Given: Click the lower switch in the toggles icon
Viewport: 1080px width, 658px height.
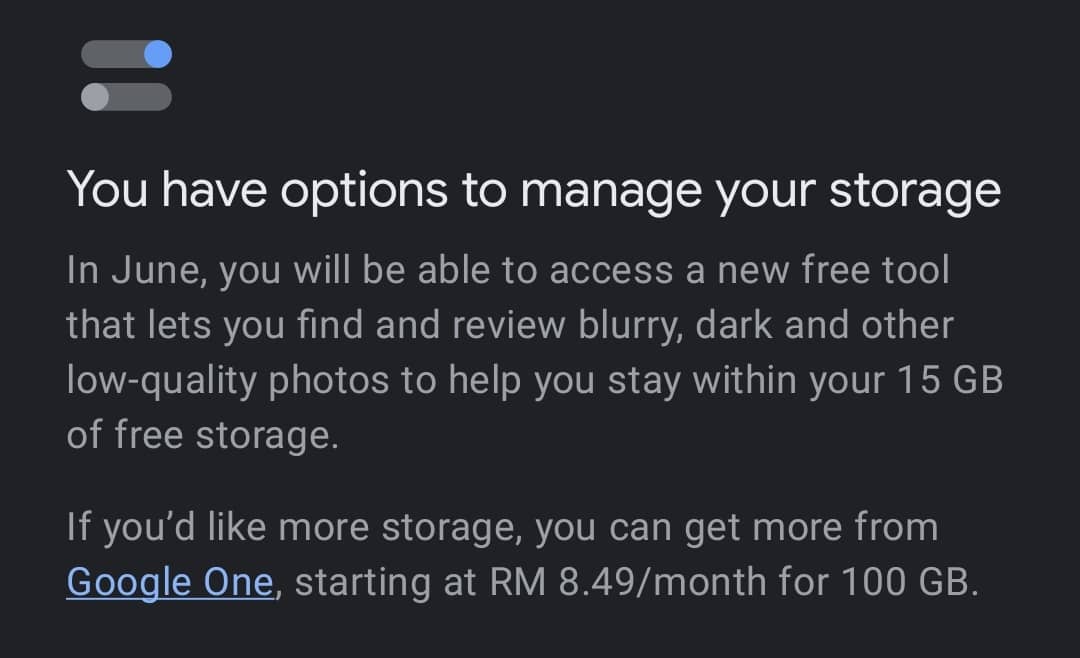Looking at the screenshot, I should [x=126, y=97].
